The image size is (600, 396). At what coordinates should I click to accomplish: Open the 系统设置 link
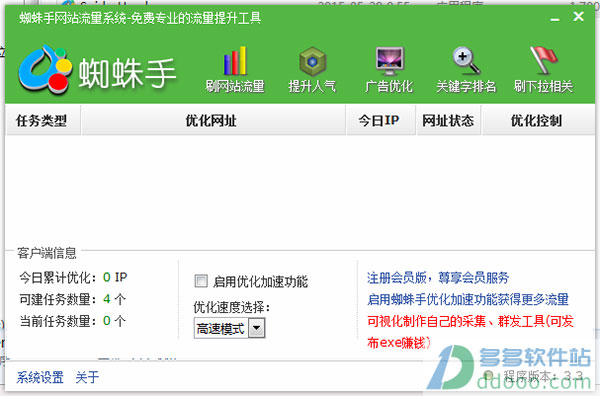click(x=40, y=377)
